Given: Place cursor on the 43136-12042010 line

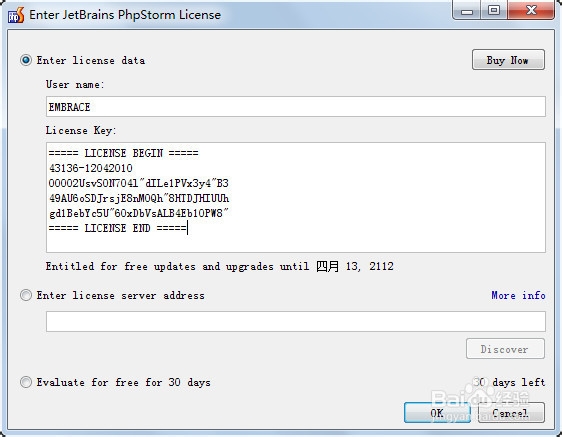Looking at the screenshot, I should pos(91,168).
